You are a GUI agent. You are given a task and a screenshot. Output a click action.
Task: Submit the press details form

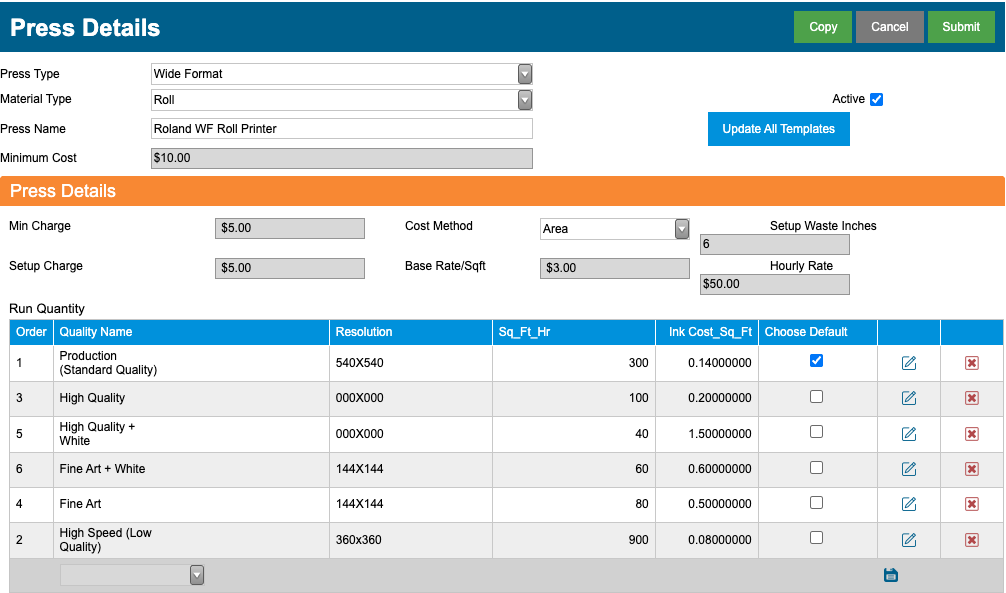tap(960, 27)
